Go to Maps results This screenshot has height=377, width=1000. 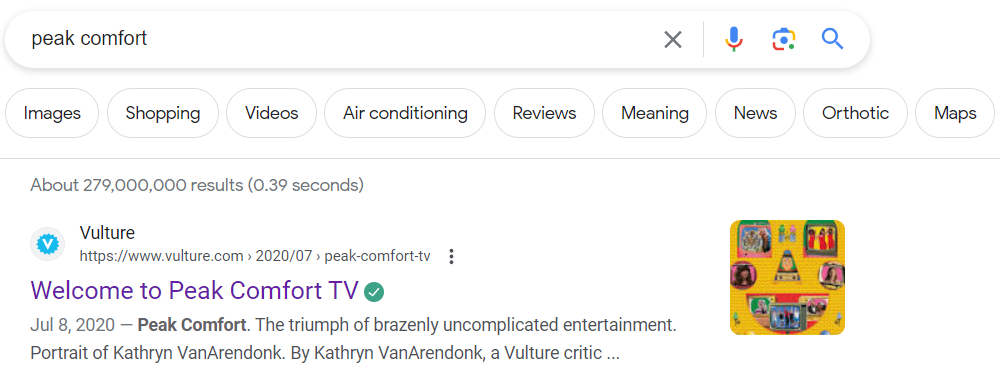point(955,114)
